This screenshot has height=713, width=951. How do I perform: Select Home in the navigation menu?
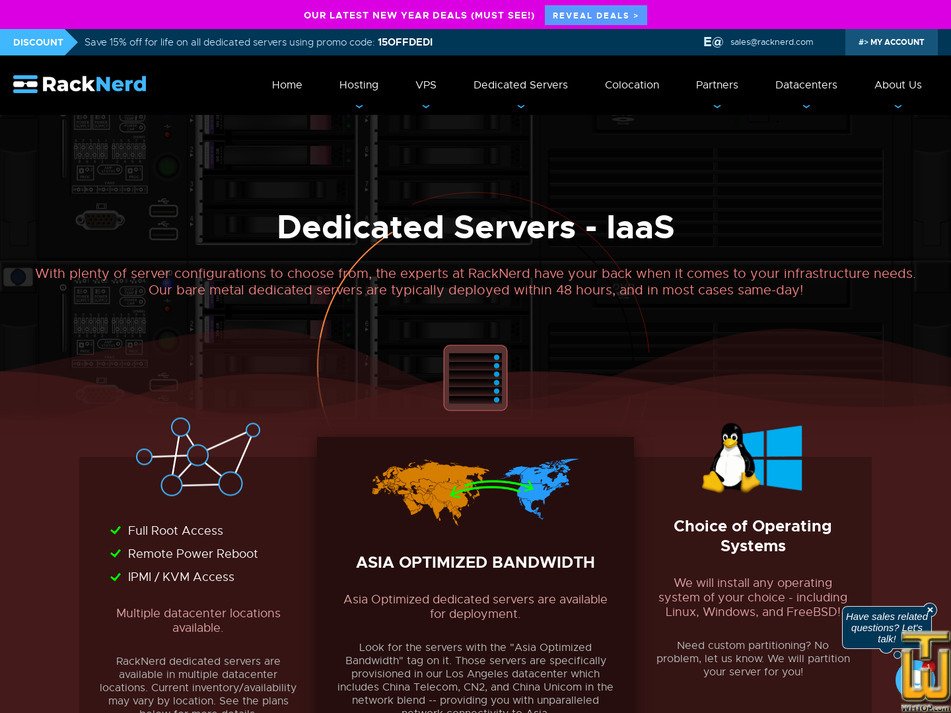(287, 85)
